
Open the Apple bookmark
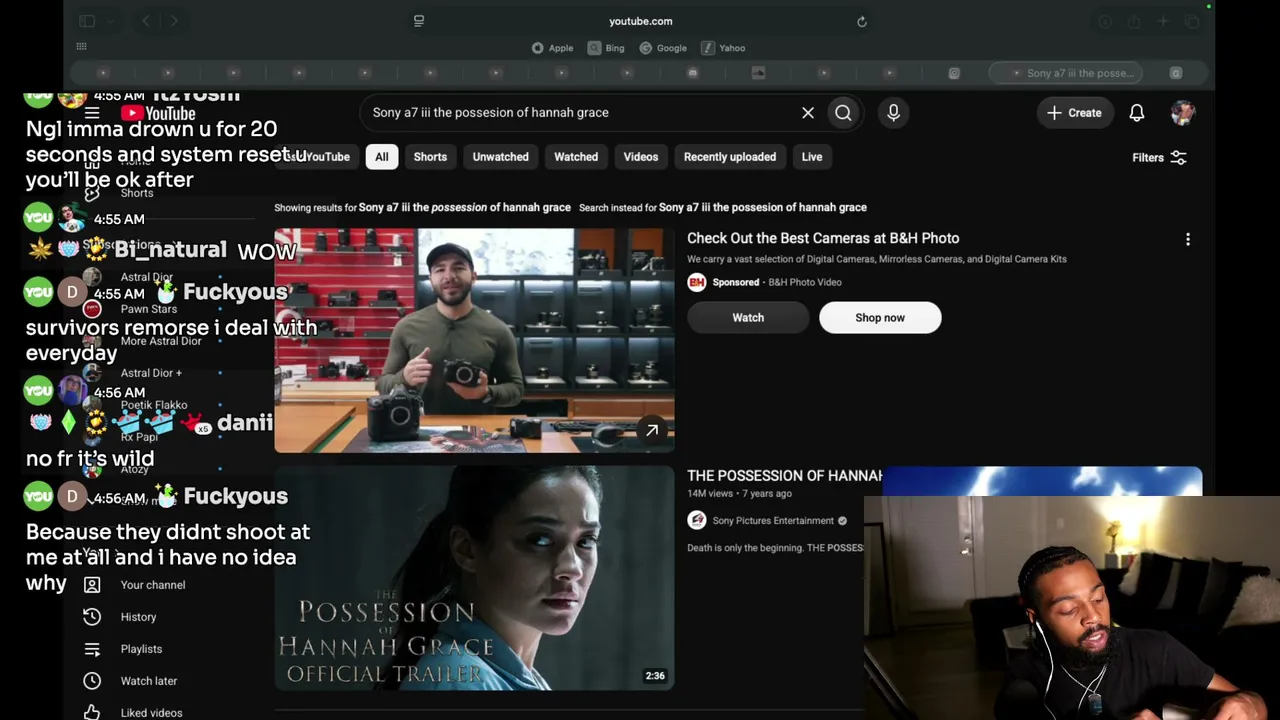click(553, 48)
